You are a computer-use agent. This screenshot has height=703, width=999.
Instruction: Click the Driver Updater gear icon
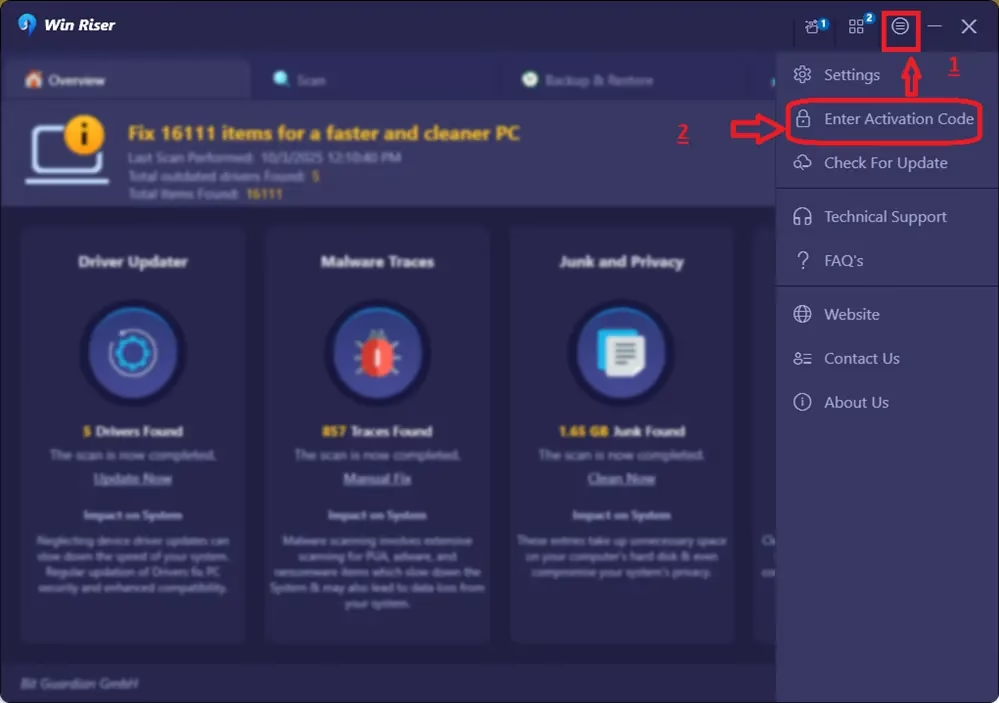pos(133,352)
